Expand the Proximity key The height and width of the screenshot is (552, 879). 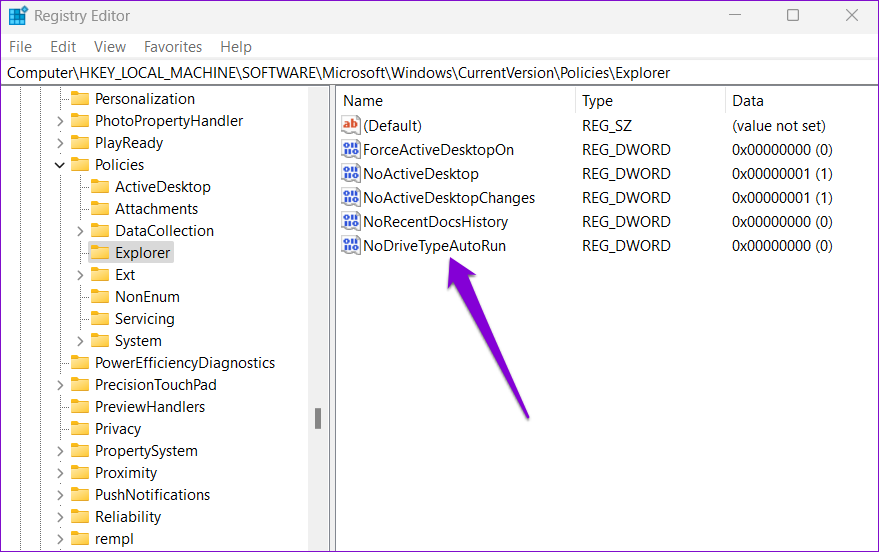(60, 472)
